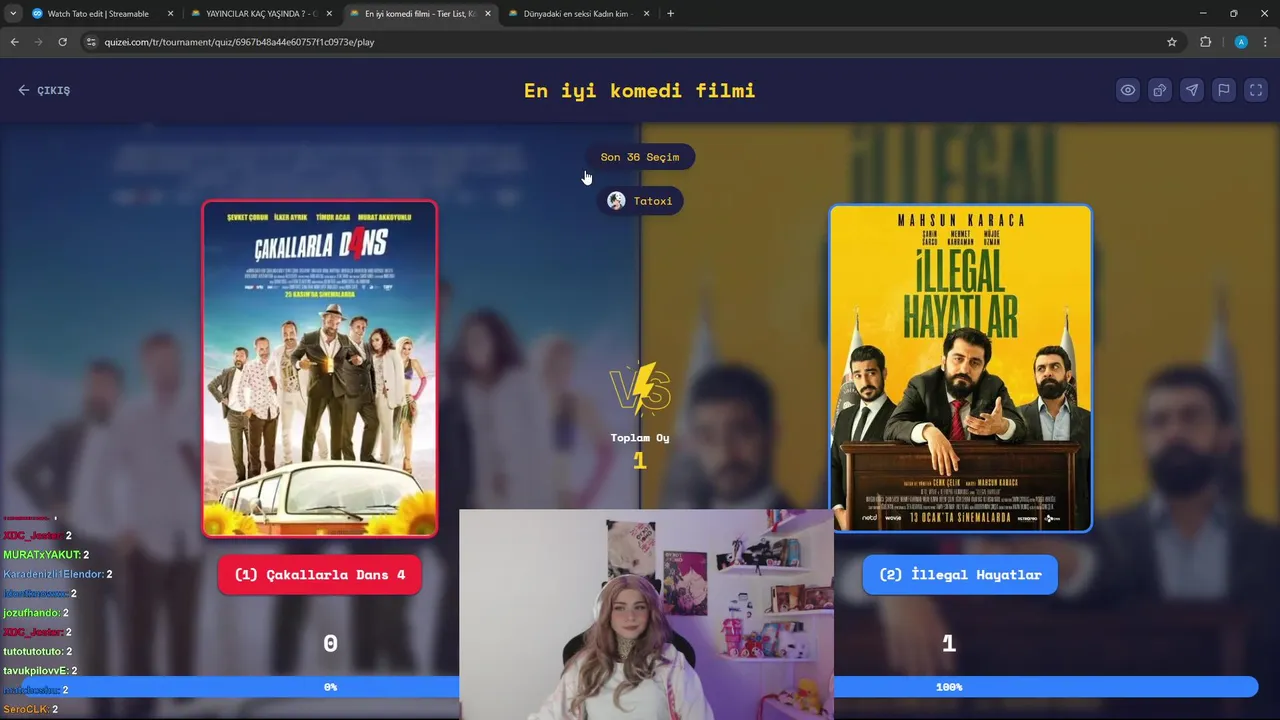1280x720 pixels.
Task: Click the En iyi komedi filmi title
Action: pyautogui.click(x=640, y=90)
